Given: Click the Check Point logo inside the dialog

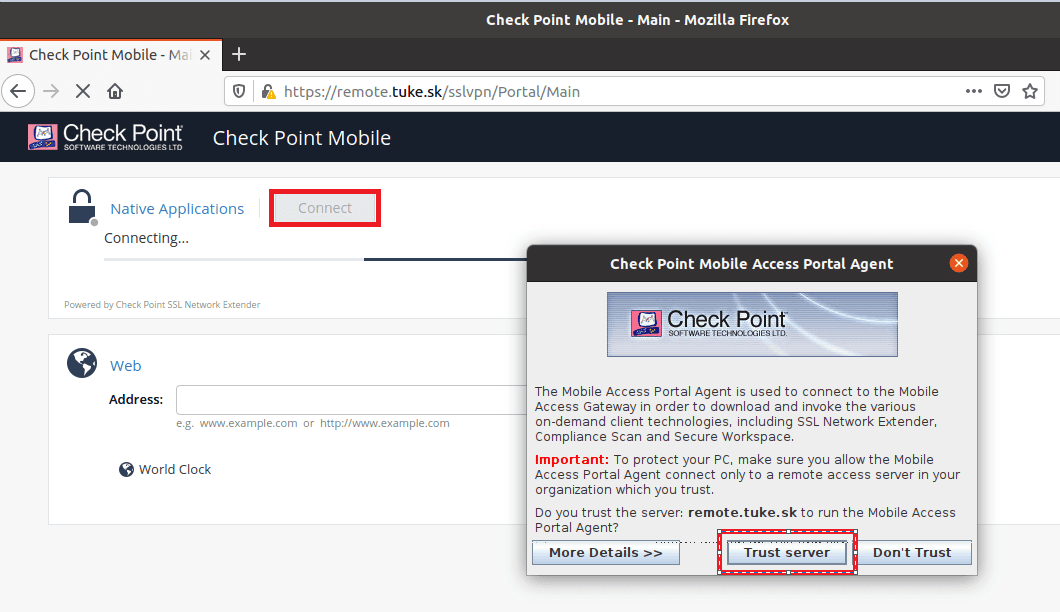Looking at the screenshot, I should tap(751, 324).
